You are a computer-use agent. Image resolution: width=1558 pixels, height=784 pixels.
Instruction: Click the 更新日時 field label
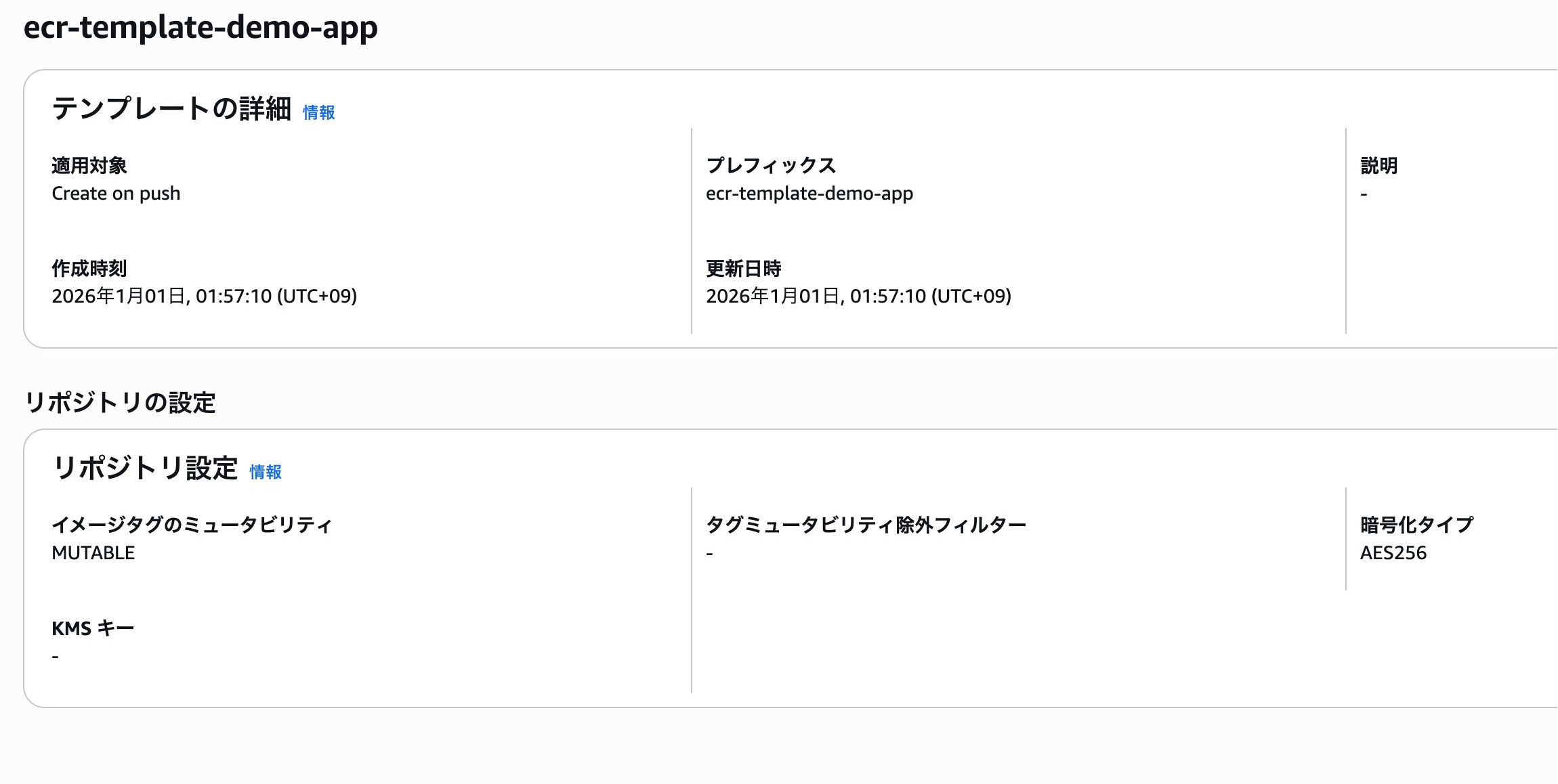pyautogui.click(x=743, y=269)
